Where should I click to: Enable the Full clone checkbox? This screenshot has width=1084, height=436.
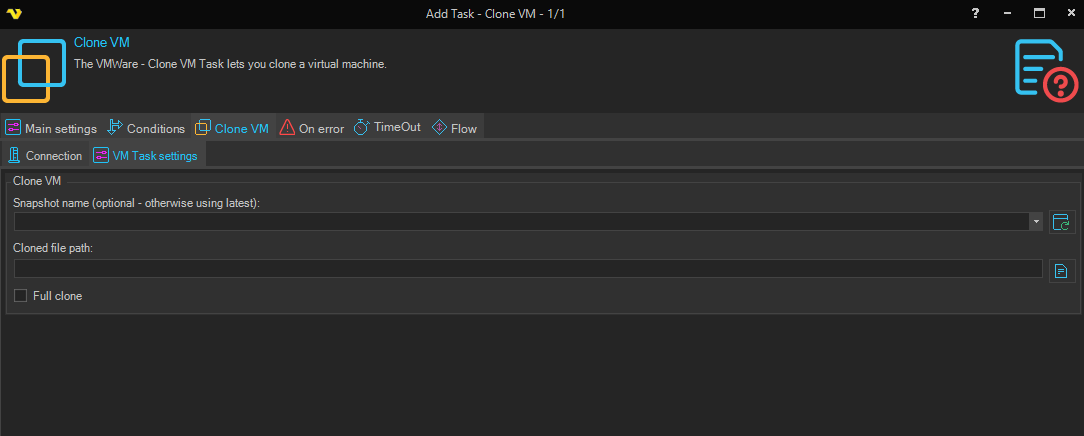[21, 296]
